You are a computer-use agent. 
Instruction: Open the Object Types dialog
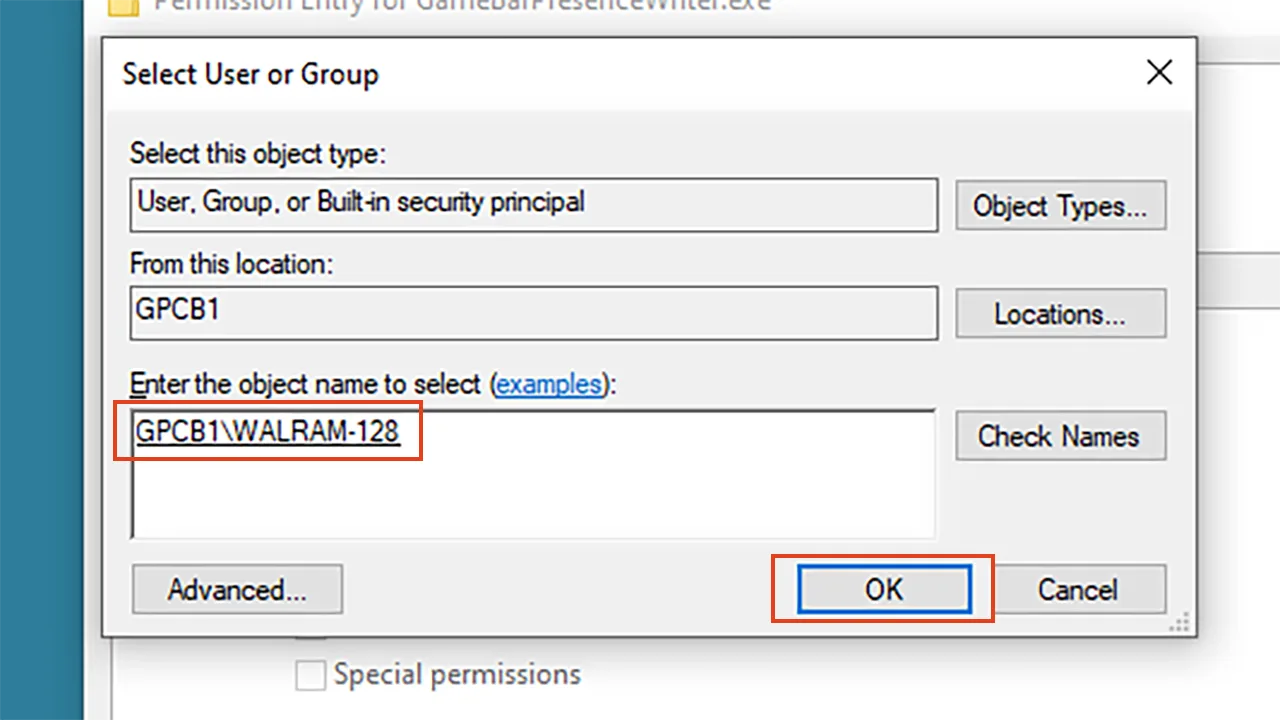[x=1060, y=206]
